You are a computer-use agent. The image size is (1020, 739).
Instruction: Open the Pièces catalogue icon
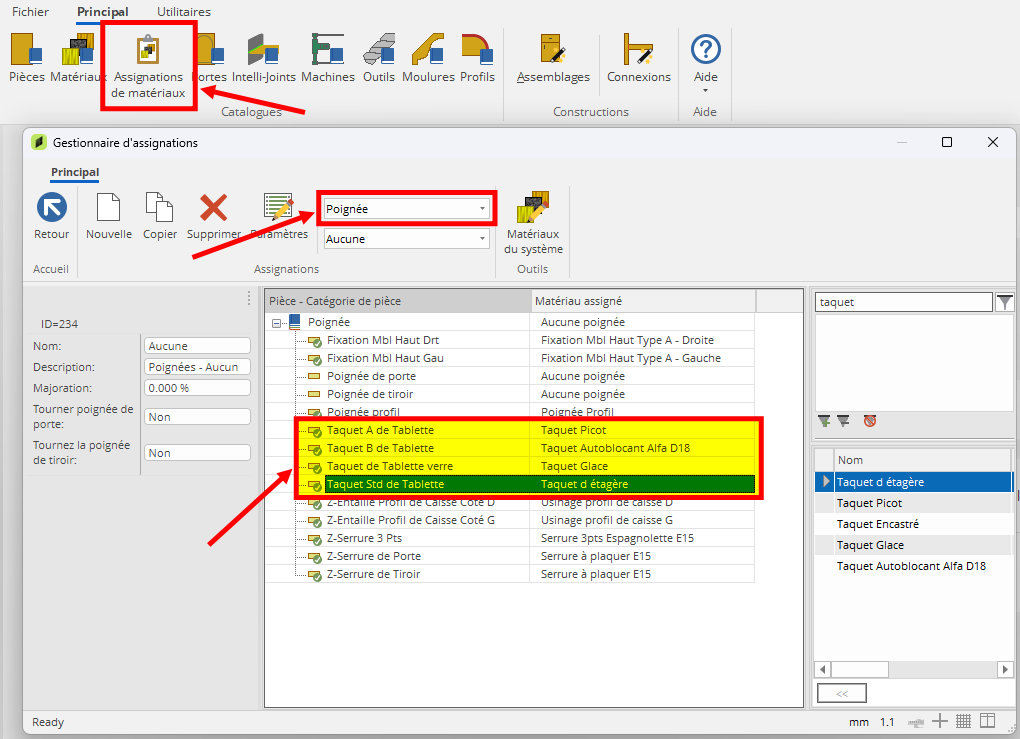point(27,57)
